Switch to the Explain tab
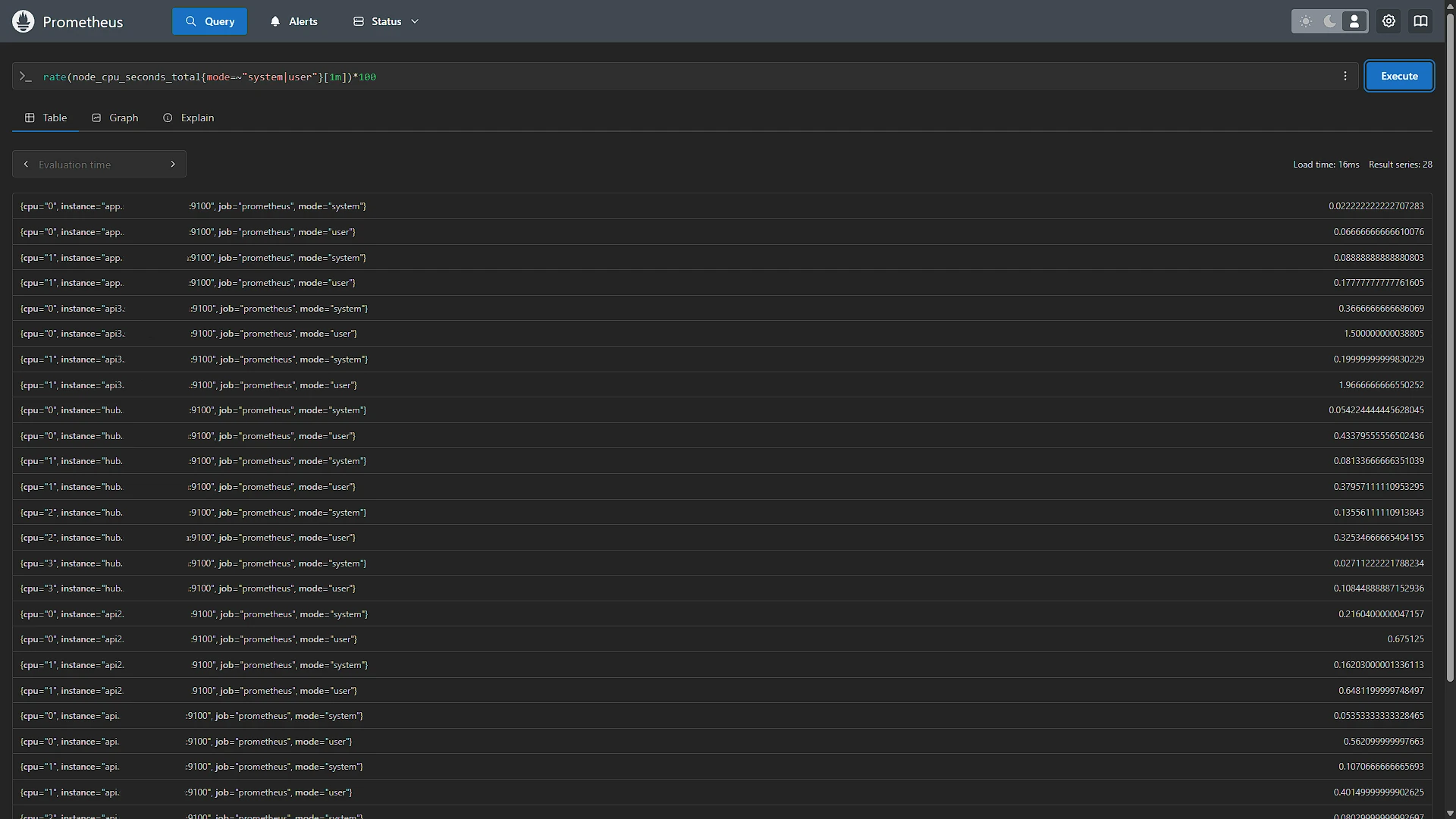Screen dimensions: 1456x819 188,118
